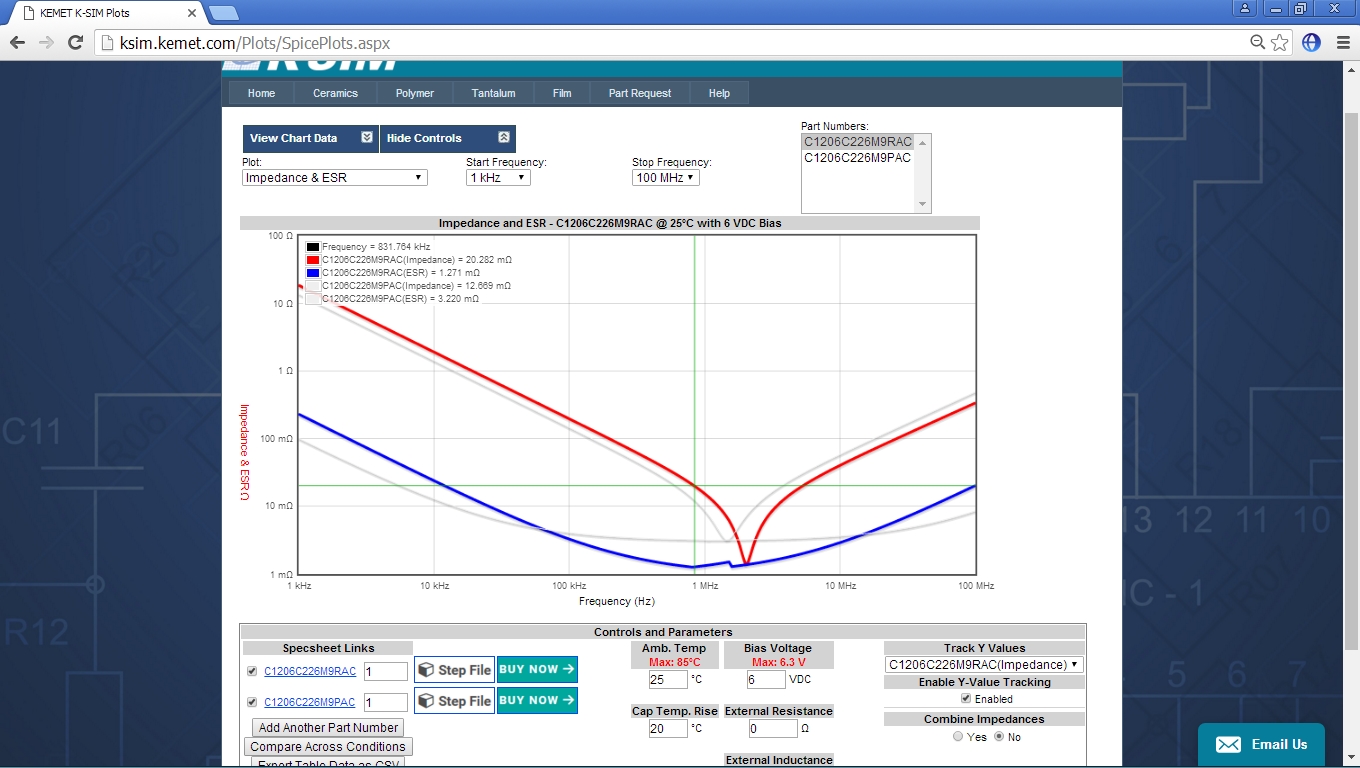Bookmark this page with the star icon
Screen dimensions: 1360x768
1280,42
